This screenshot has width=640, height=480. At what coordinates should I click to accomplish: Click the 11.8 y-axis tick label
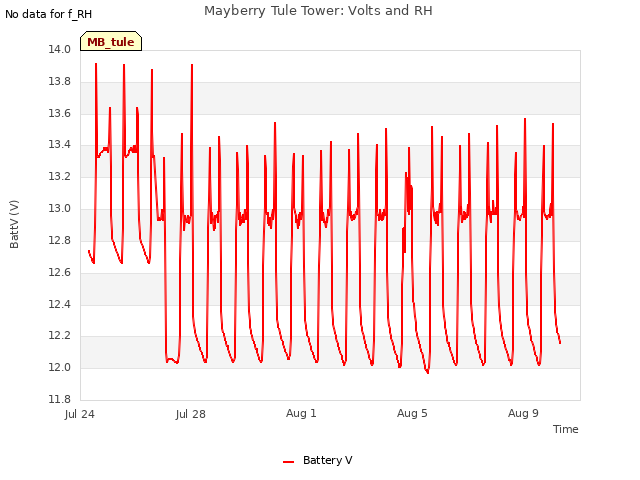click(x=60, y=399)
